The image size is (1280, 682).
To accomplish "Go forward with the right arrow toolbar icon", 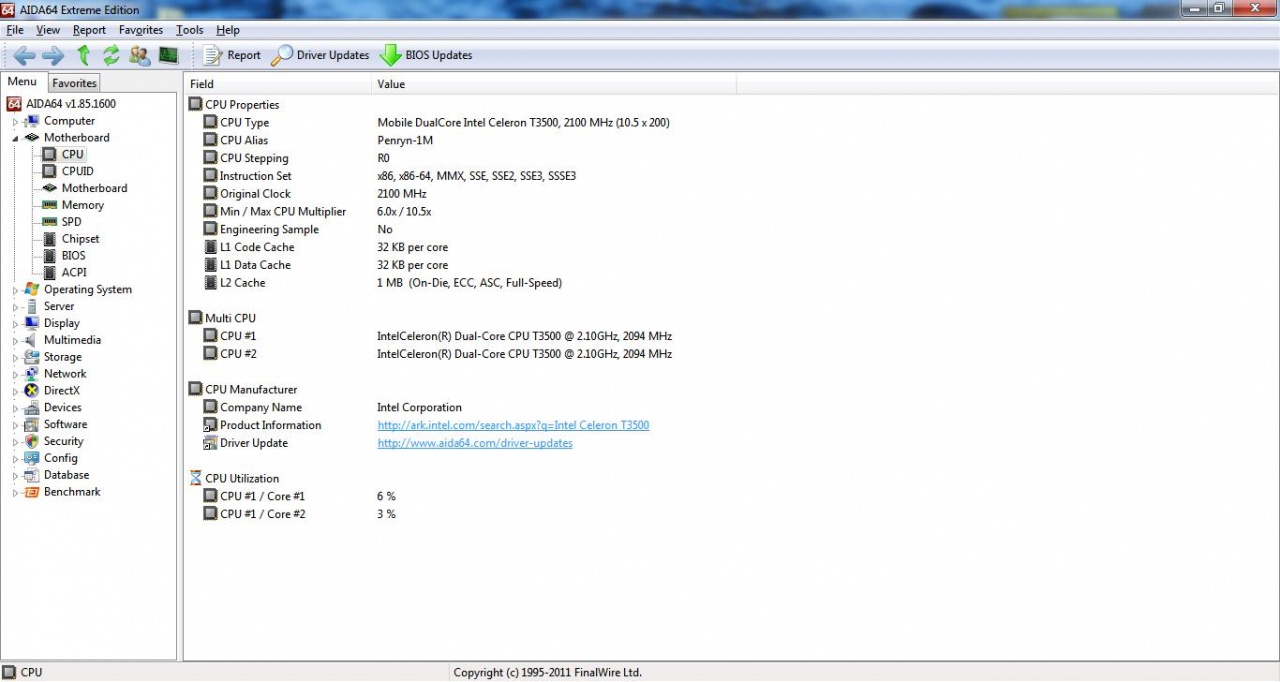I will pos(53,55).
